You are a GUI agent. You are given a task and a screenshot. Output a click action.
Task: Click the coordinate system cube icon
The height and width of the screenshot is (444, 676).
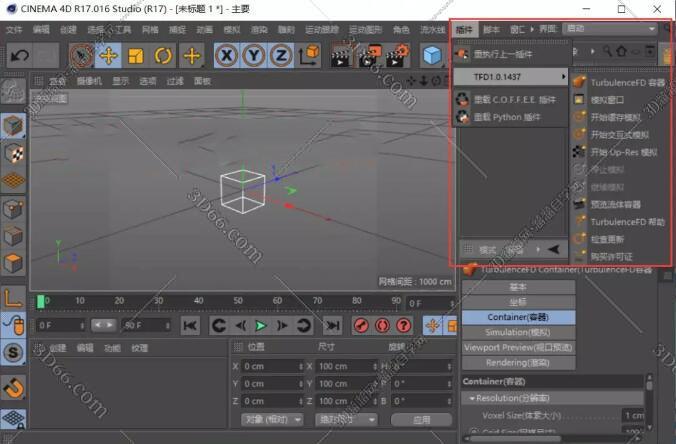(x=309, y=56)
